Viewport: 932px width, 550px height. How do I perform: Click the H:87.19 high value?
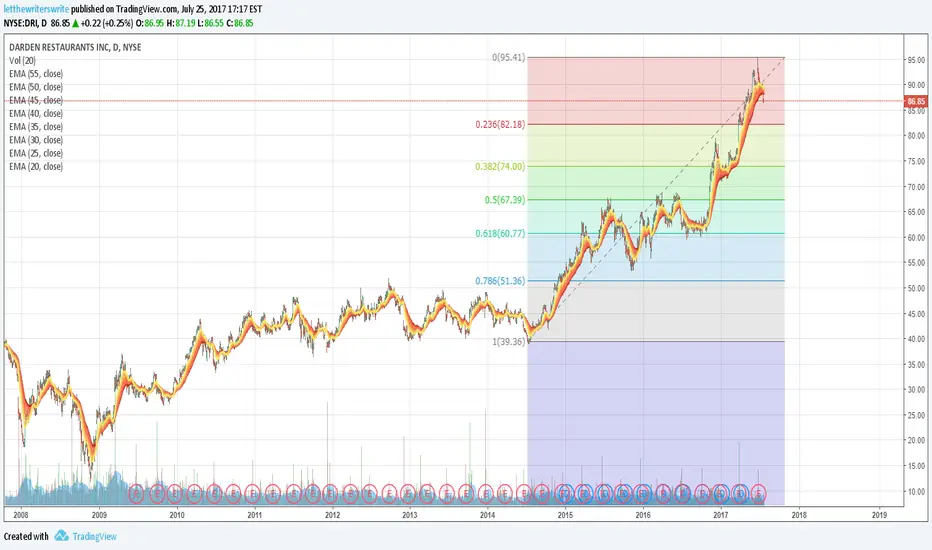pyautogui.click(x=181, y=23)
